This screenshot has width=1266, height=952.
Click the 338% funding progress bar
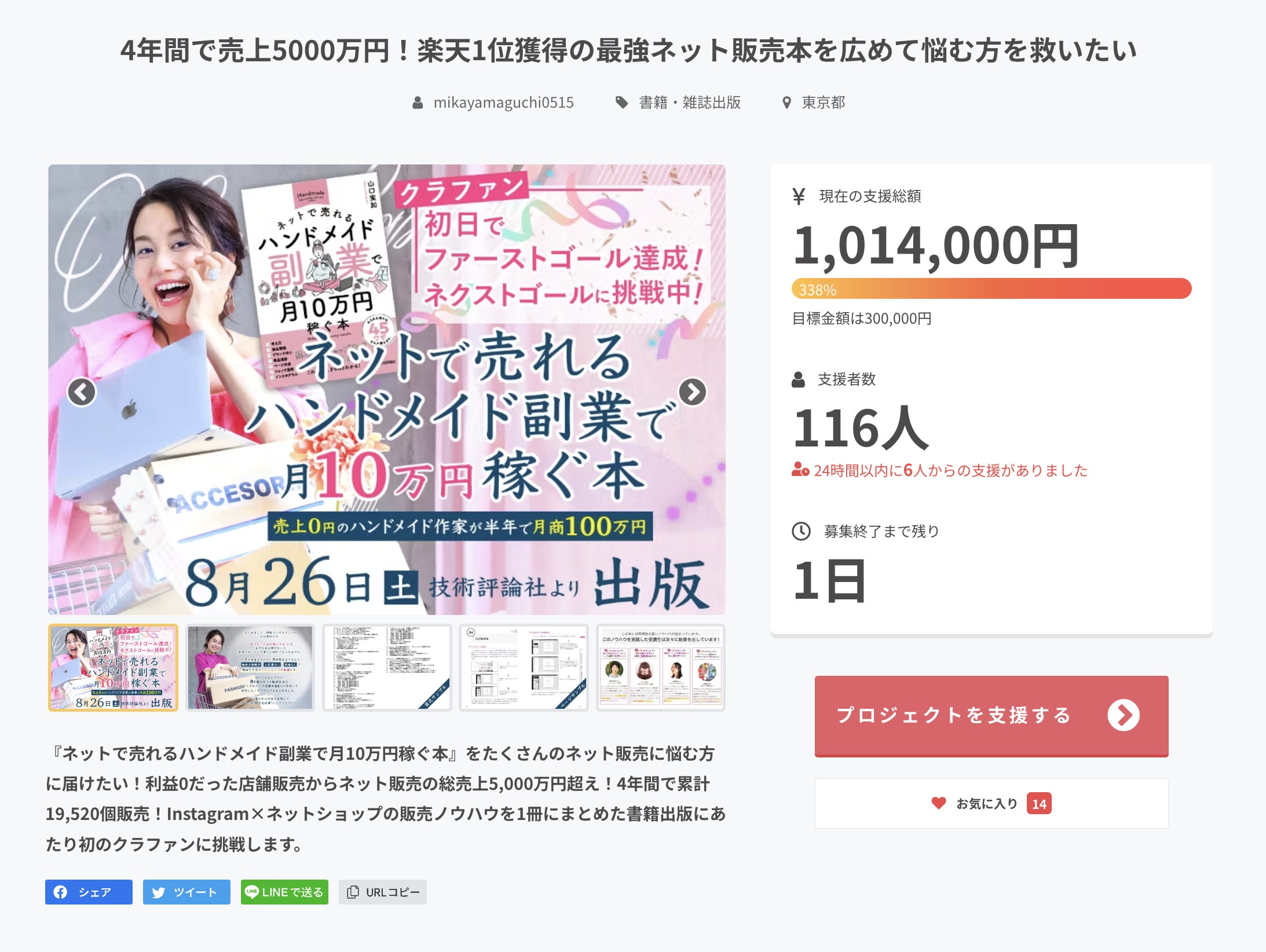point(991,288)
